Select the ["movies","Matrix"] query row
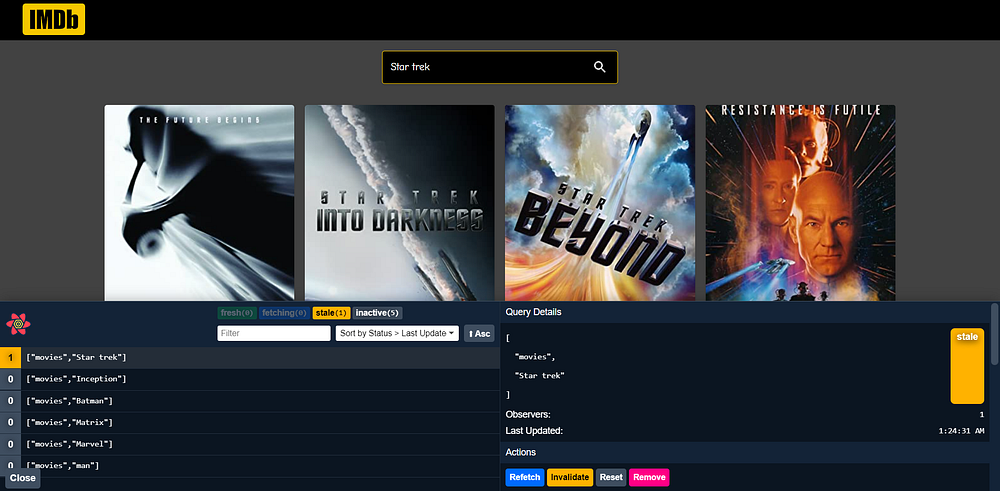Viewport: 1000px width, 491px height. click(x=250, y=423)
